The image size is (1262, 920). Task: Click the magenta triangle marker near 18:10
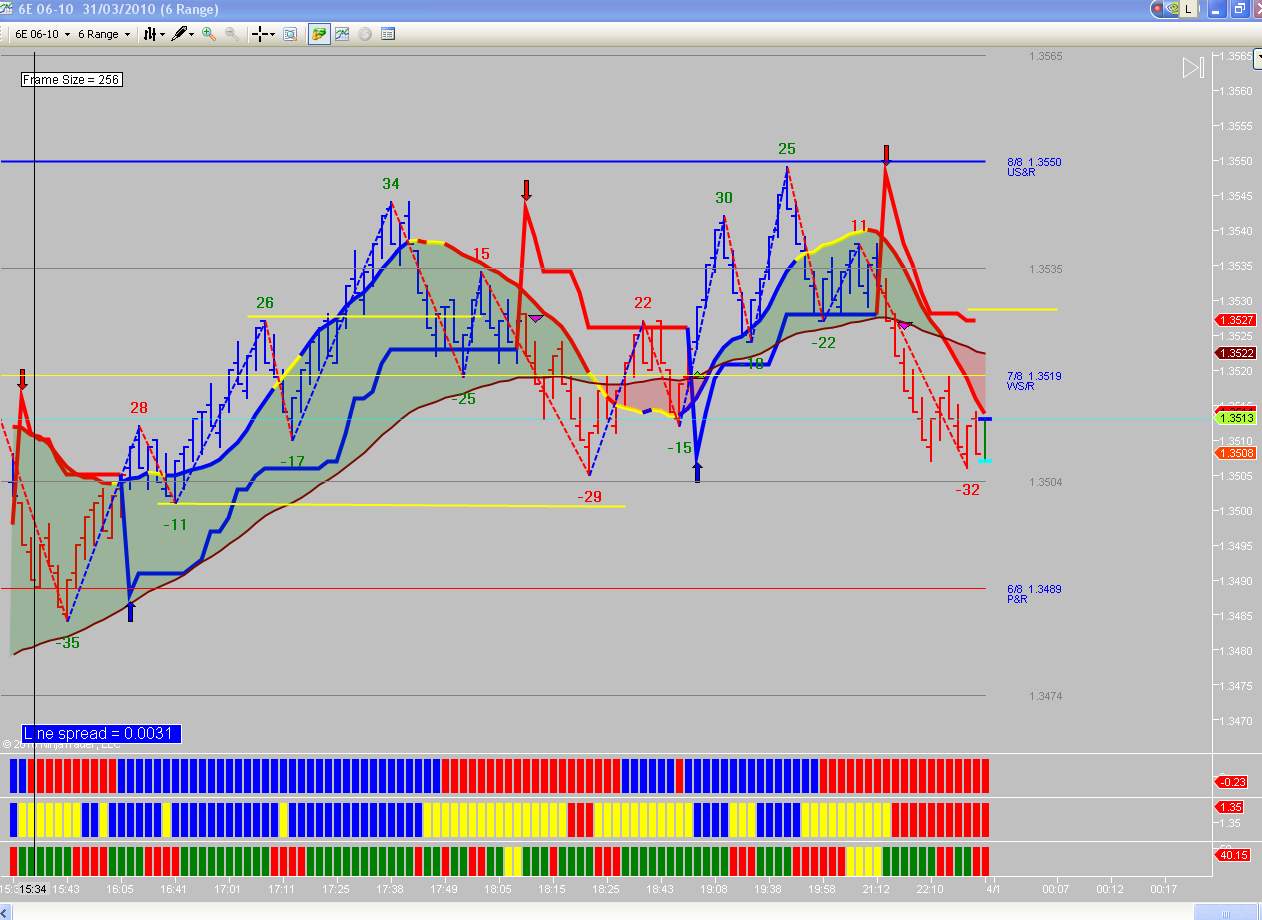[x=536, y=318]
